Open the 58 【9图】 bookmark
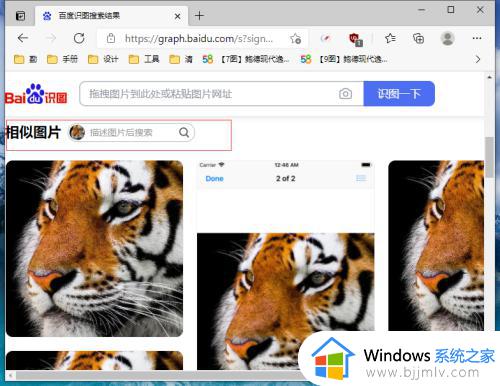The width and height of the screenshot is (500, 386). pos(344,59)
